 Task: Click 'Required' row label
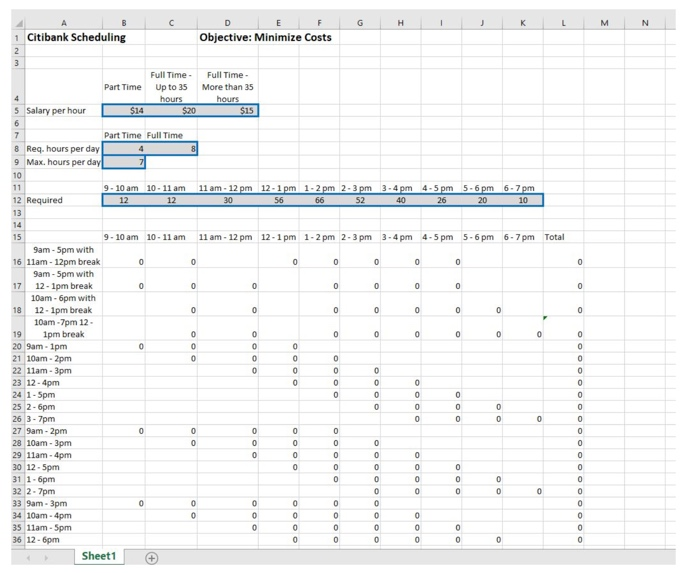pos(44,200)
